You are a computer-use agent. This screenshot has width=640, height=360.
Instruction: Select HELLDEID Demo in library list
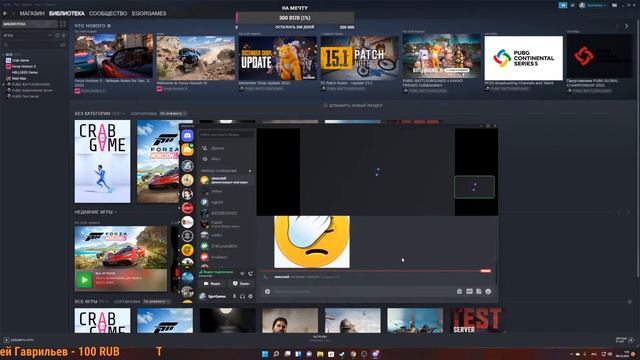coord(24,72)
